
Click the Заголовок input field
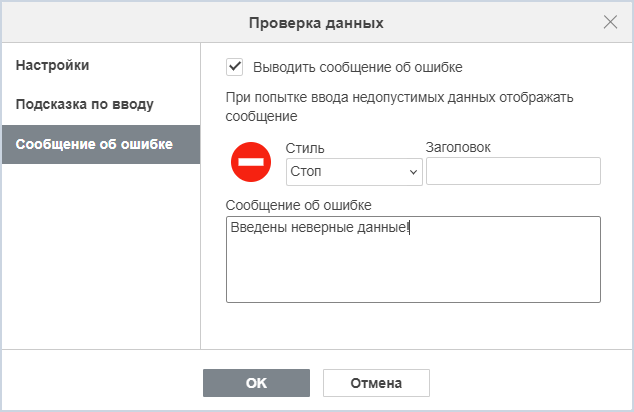click(x=513, y=171)
